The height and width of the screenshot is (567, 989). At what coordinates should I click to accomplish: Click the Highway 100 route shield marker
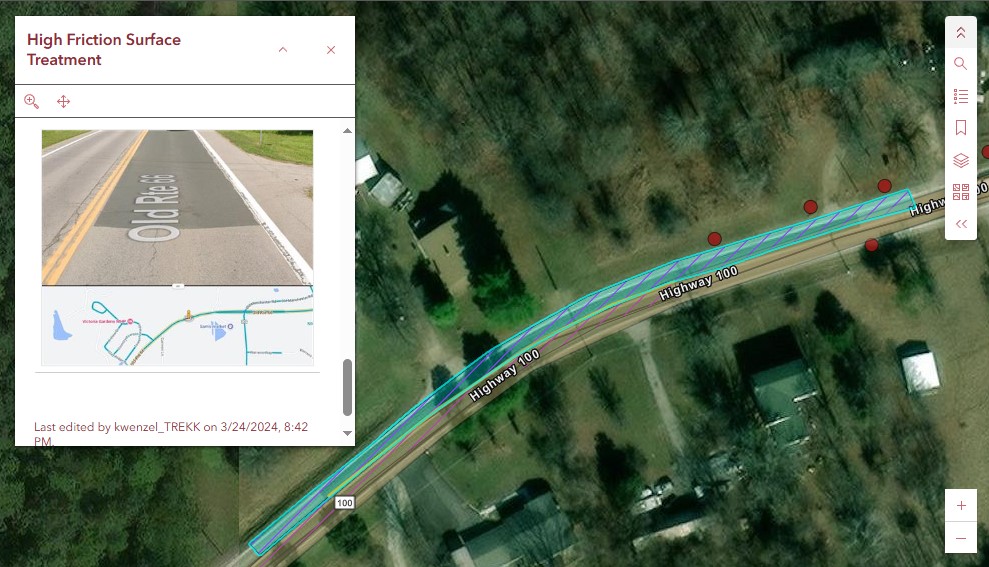coord(344,503)
